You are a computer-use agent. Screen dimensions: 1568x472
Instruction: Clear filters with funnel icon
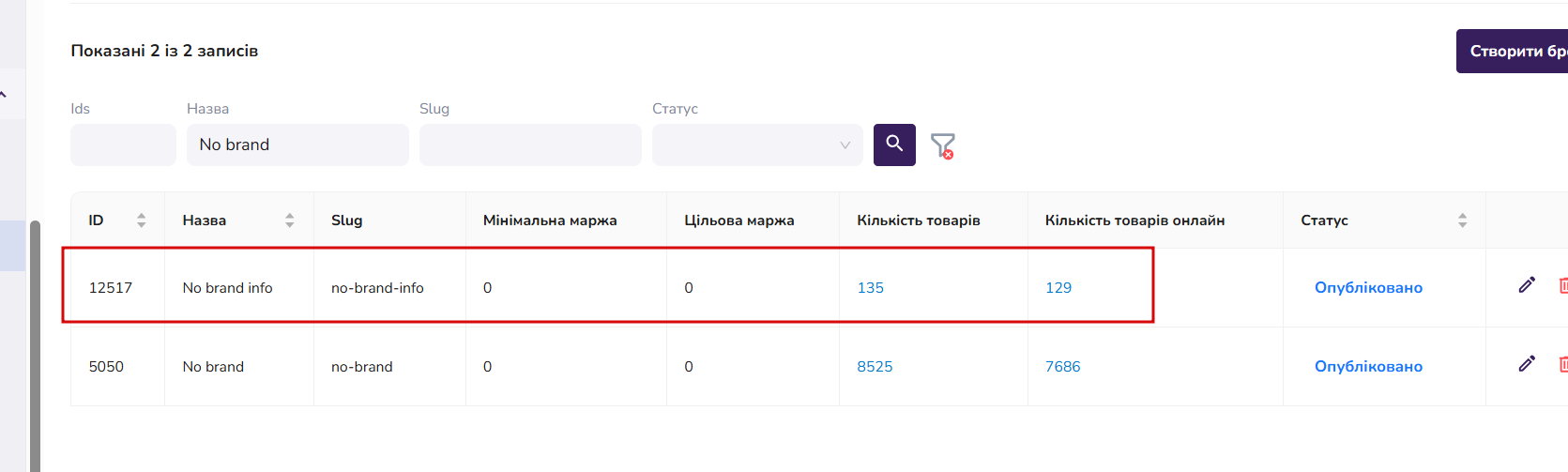point(942,145)
